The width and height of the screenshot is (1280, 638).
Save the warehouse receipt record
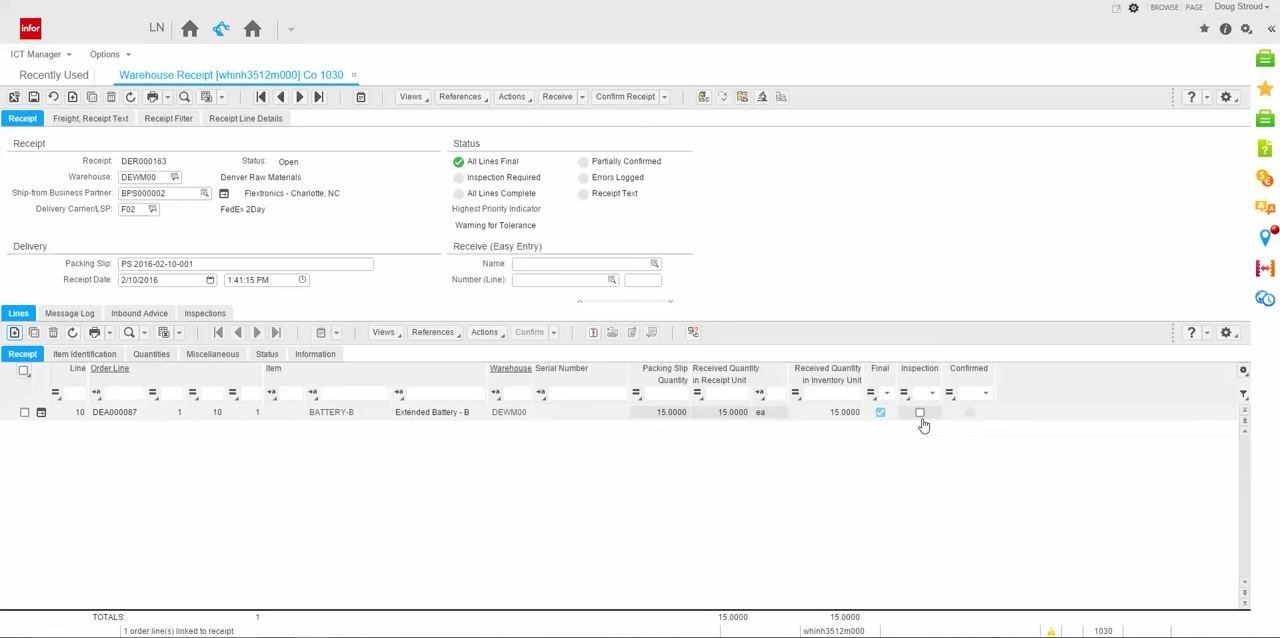click(34, 97)
